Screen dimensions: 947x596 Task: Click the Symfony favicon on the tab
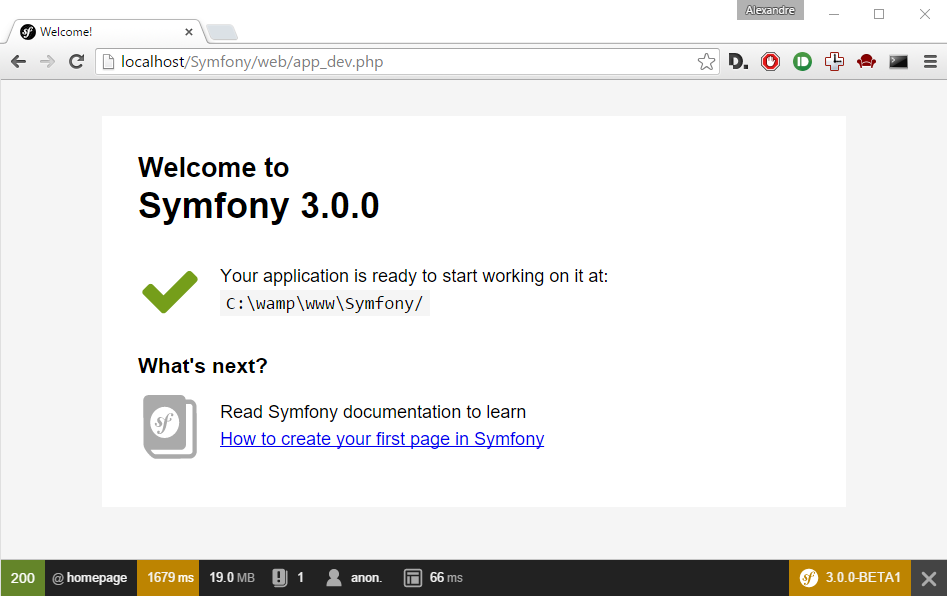28,32
